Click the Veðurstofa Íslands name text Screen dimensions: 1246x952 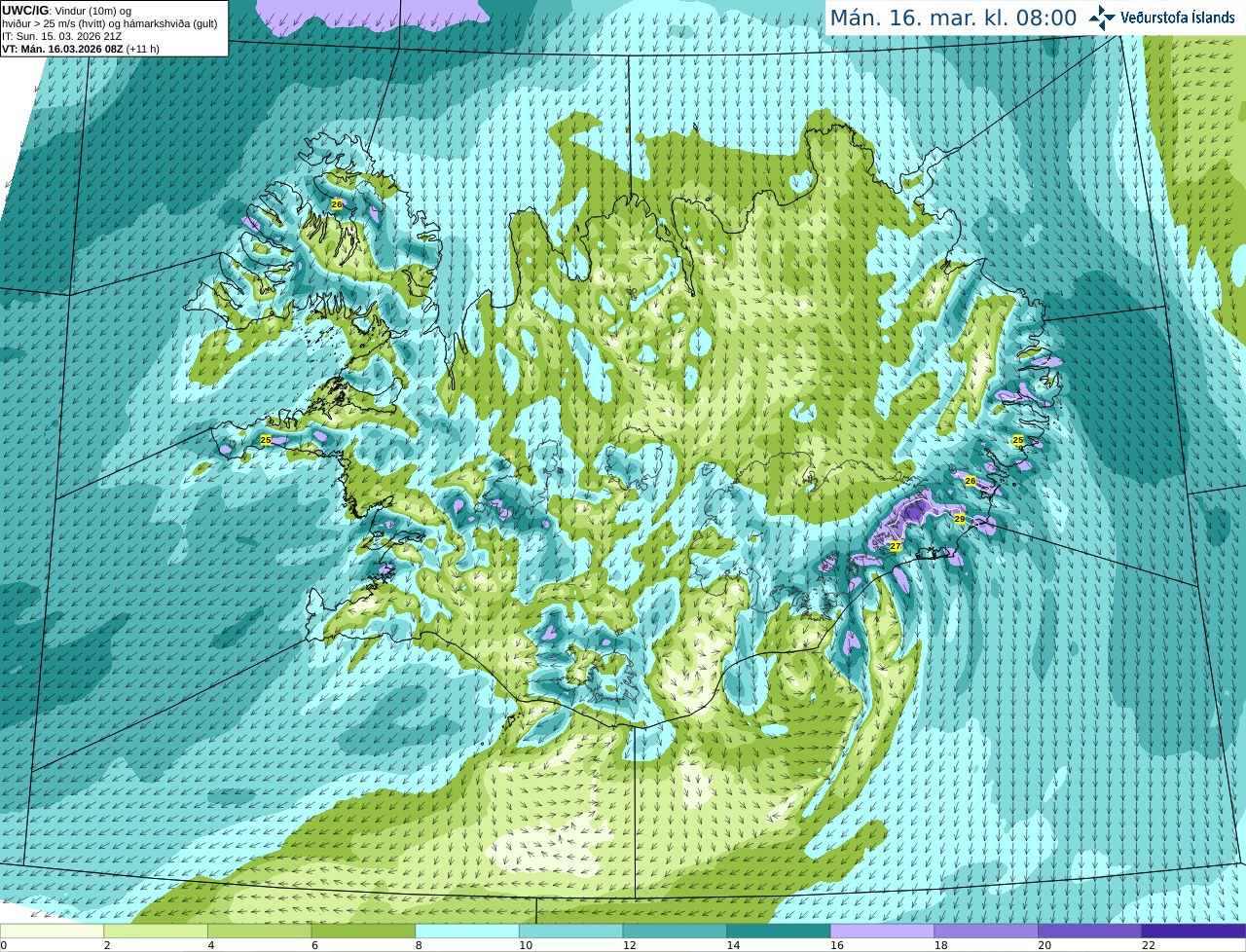(x=1177, y=18)
